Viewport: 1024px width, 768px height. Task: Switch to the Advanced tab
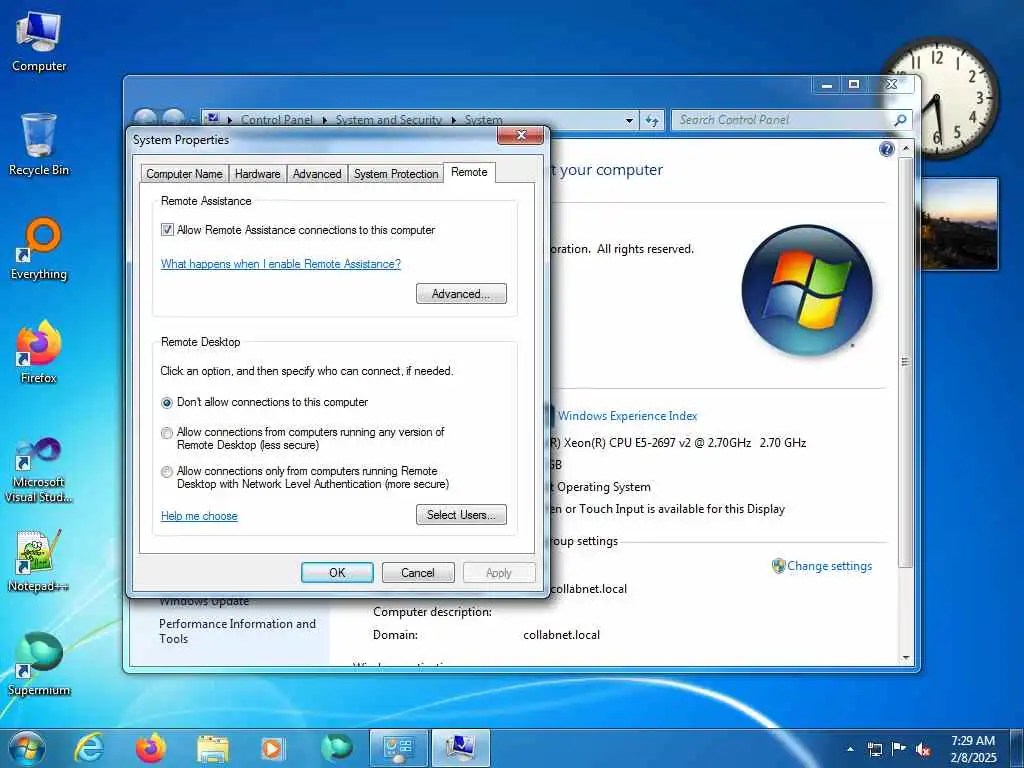(x=317, y=174)
